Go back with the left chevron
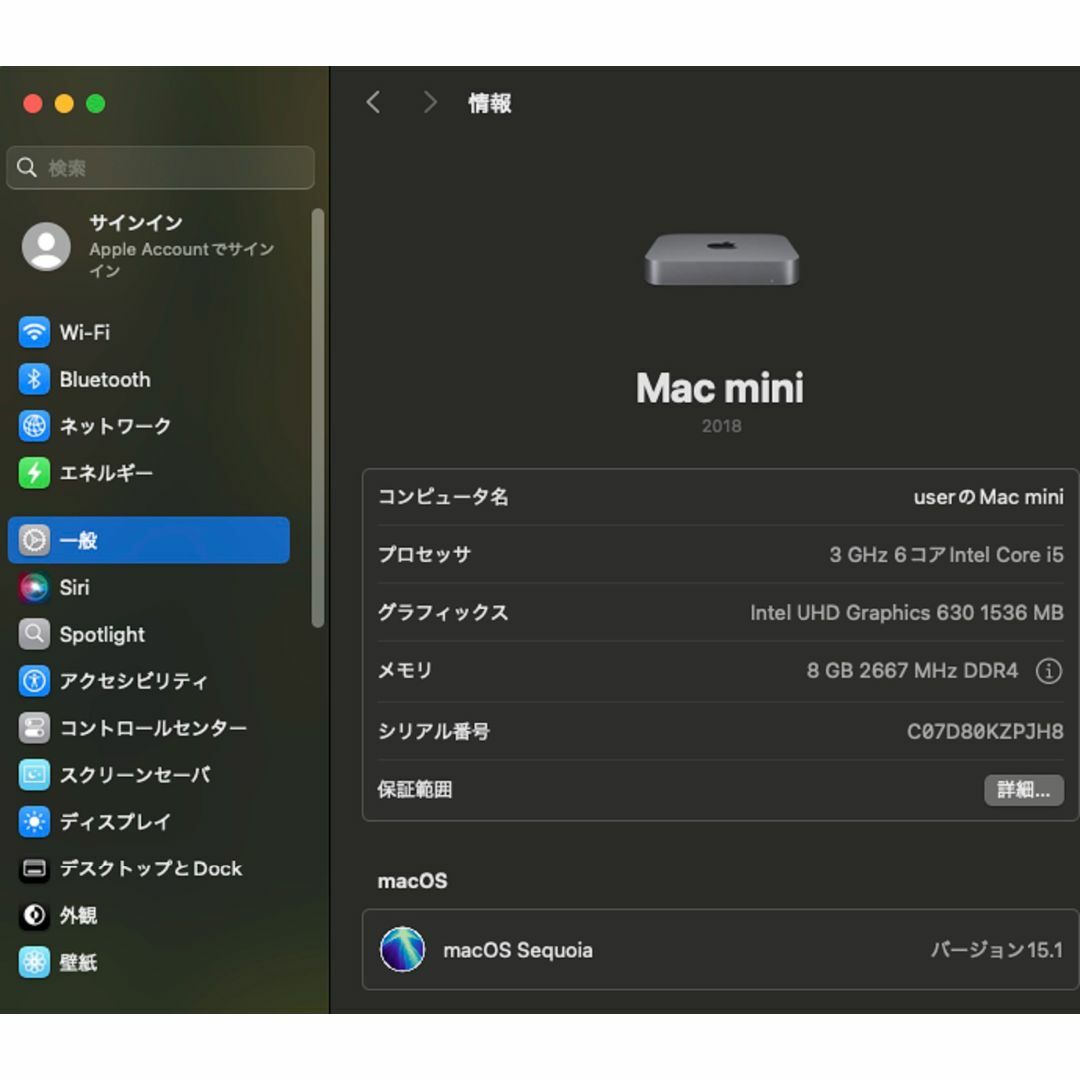 click(x=373, y=103)
